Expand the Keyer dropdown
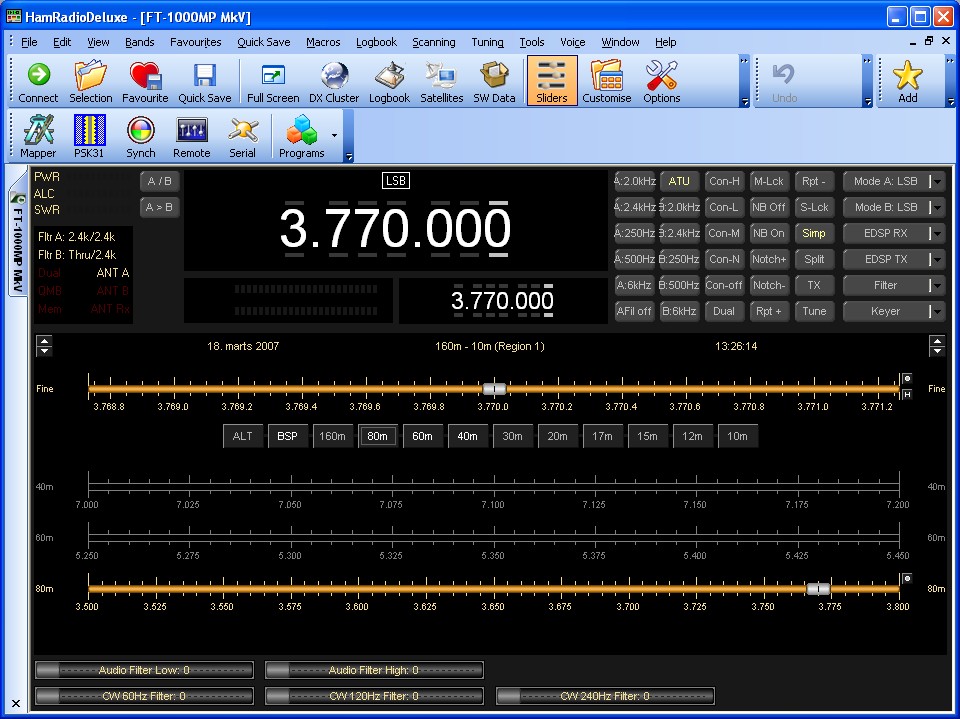This screenshot has width=960, height=719. (x=937, y=311)
